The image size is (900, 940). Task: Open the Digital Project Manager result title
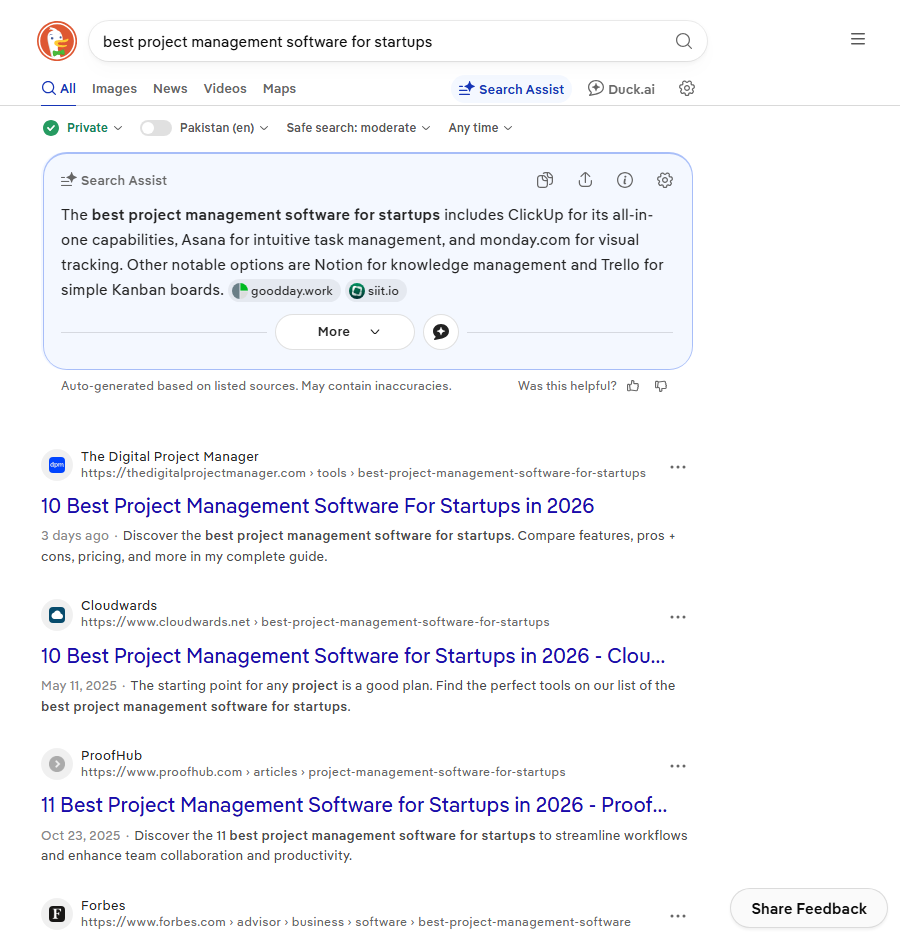click(x=317, y=506)
